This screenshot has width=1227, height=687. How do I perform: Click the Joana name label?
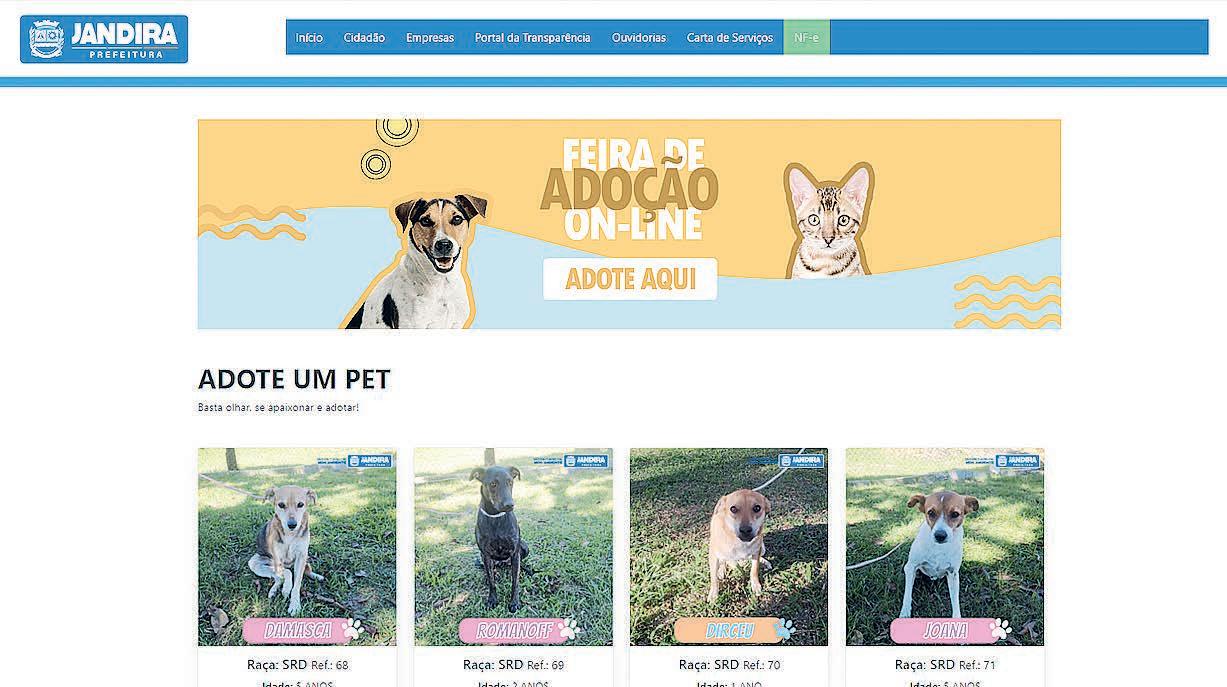pos(945,631)
